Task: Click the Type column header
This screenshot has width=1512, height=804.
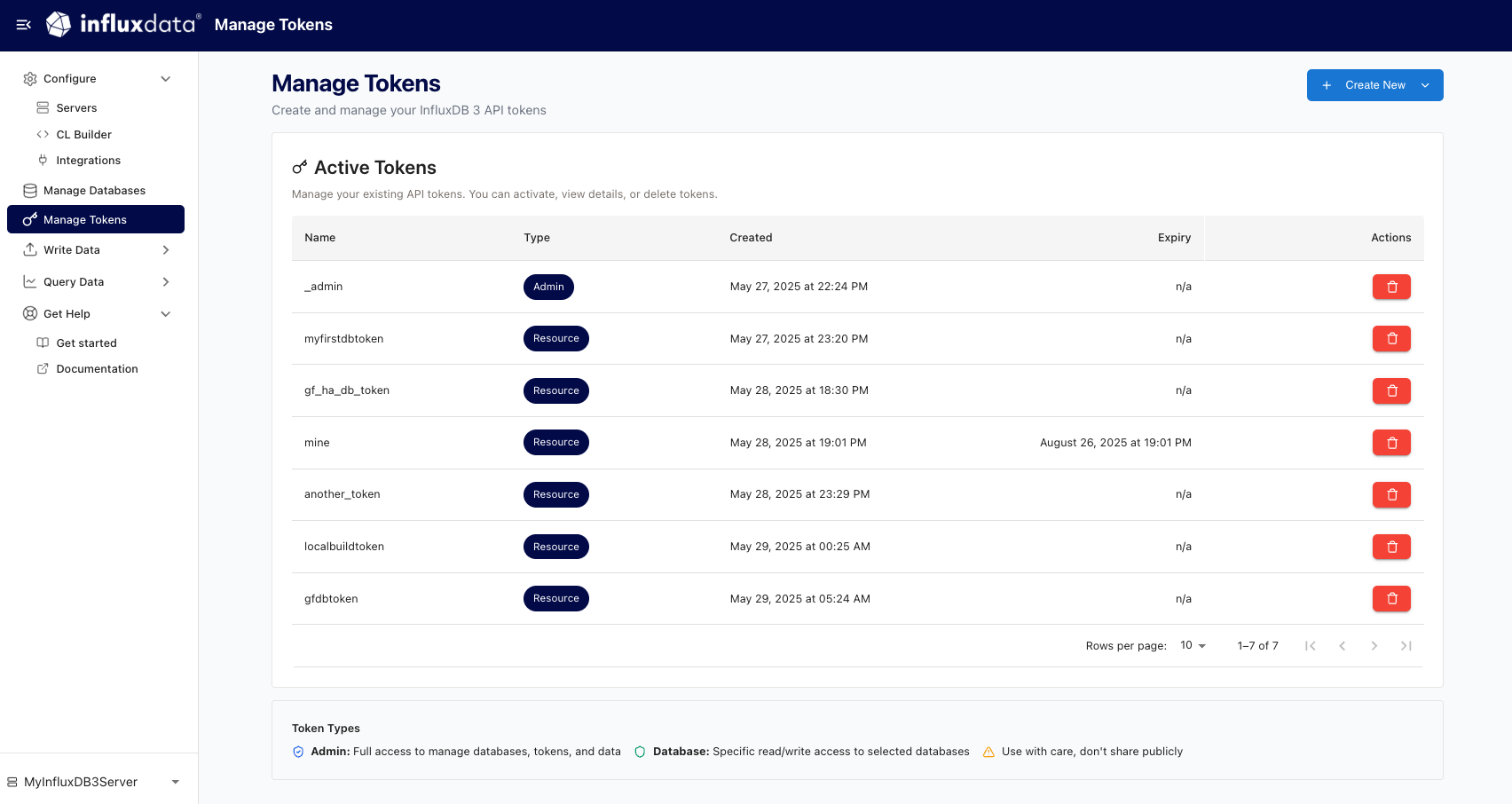Action: pyautogui.click(x=537, y=238)
